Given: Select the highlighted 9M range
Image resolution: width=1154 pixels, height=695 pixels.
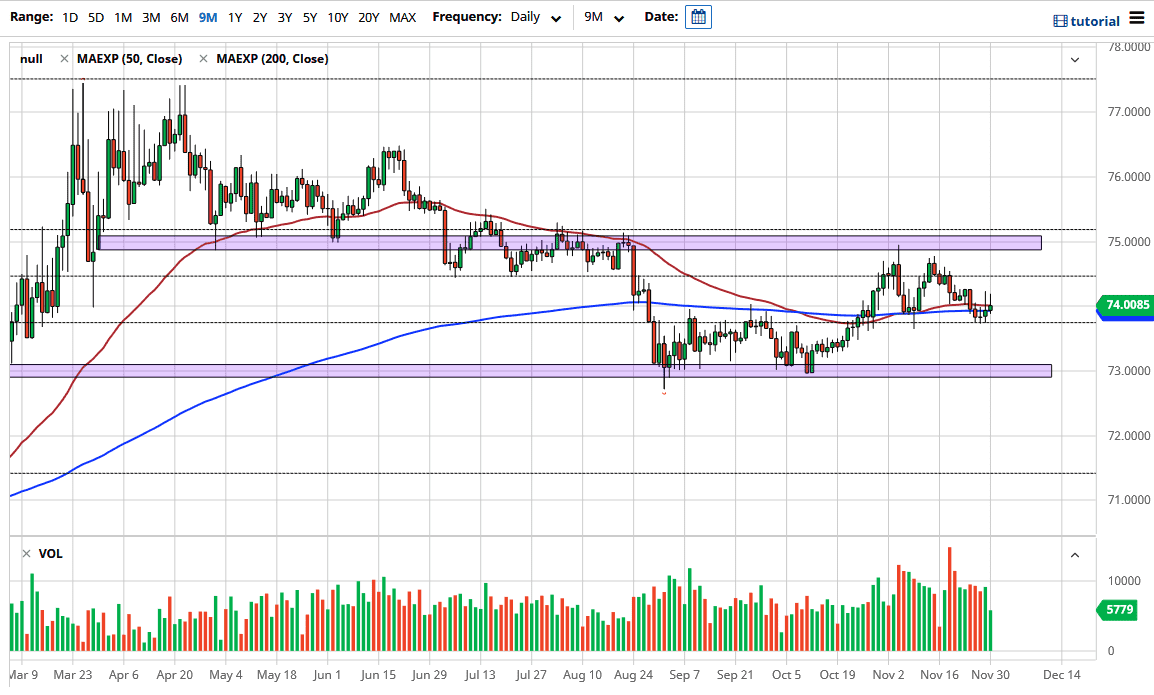Looking at the screenshot, I should [208, 17].
